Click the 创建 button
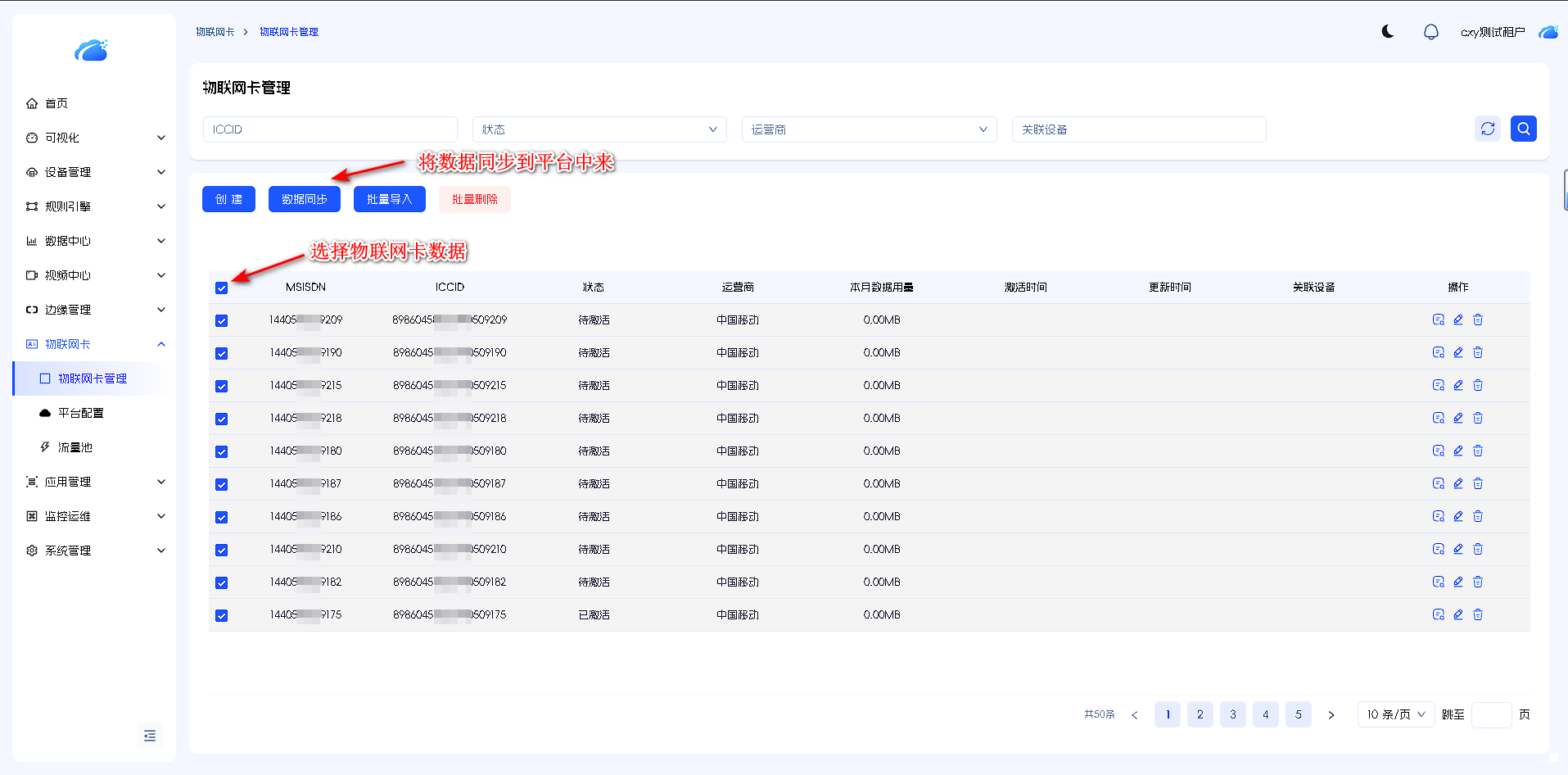The width and height of the screenshot is (1568, 775). [x=228, y=199]
